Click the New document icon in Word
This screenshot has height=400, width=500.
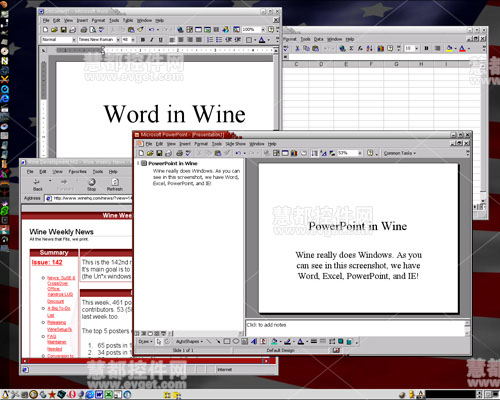pos(46,30)
